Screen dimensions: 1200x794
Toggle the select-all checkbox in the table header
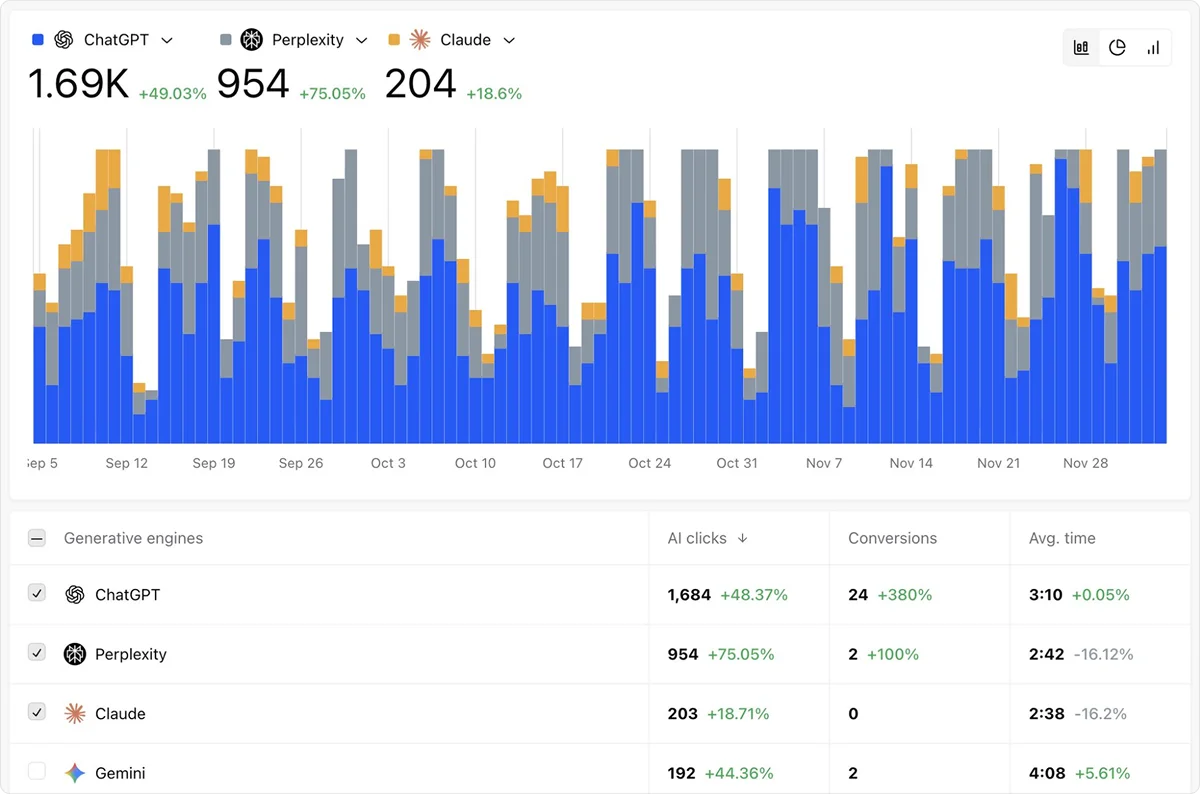tap(36, 537)
